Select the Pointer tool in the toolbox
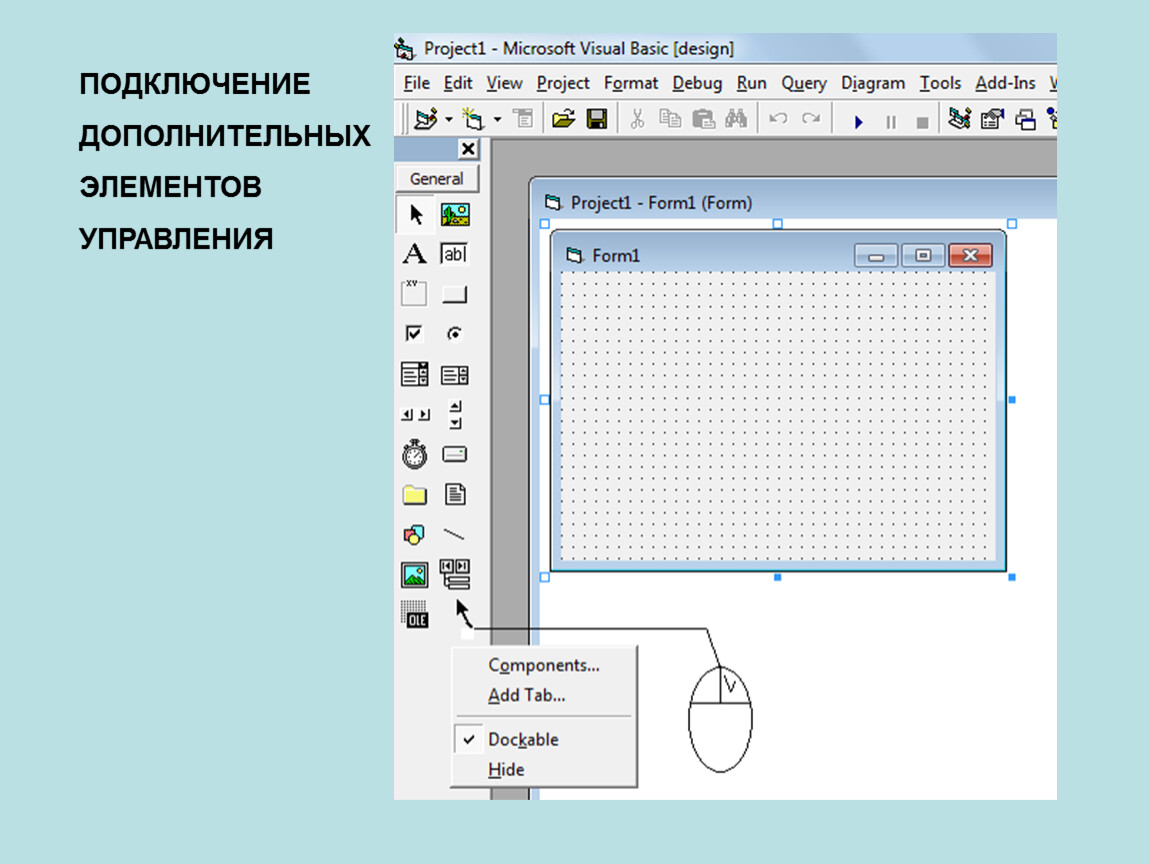Screen dimensions: 1150x864 click(415, 215)
